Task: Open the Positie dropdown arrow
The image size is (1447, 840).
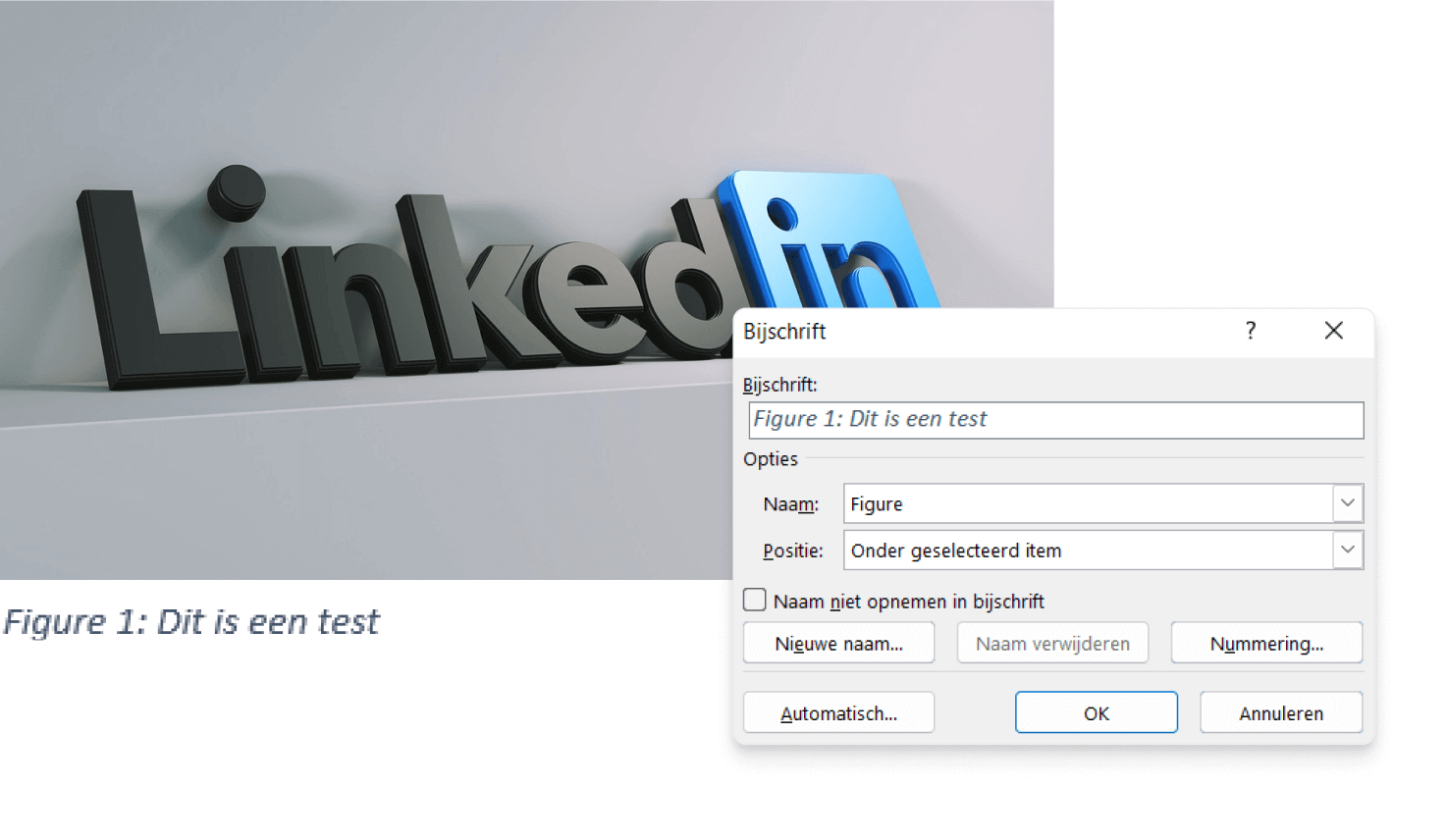Action: point(1348,551)
